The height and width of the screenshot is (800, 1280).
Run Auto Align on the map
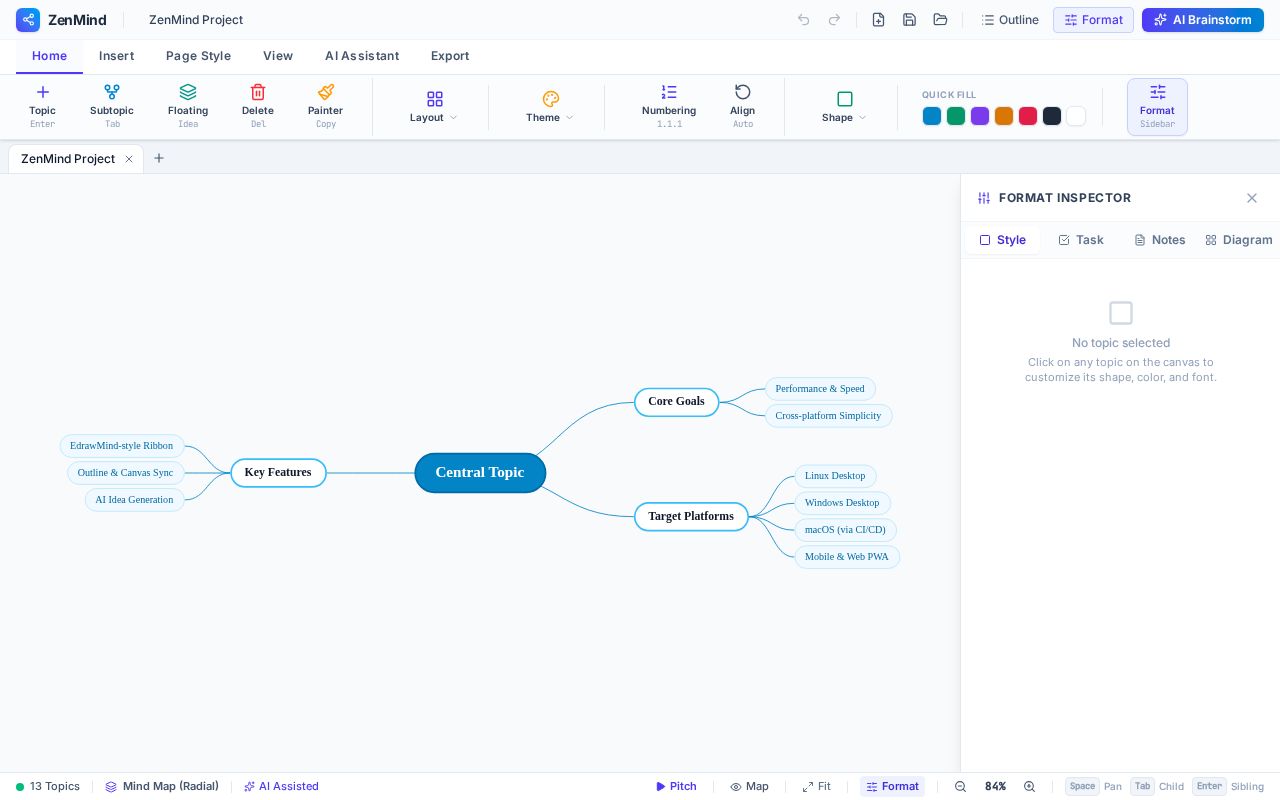point(743,107)
